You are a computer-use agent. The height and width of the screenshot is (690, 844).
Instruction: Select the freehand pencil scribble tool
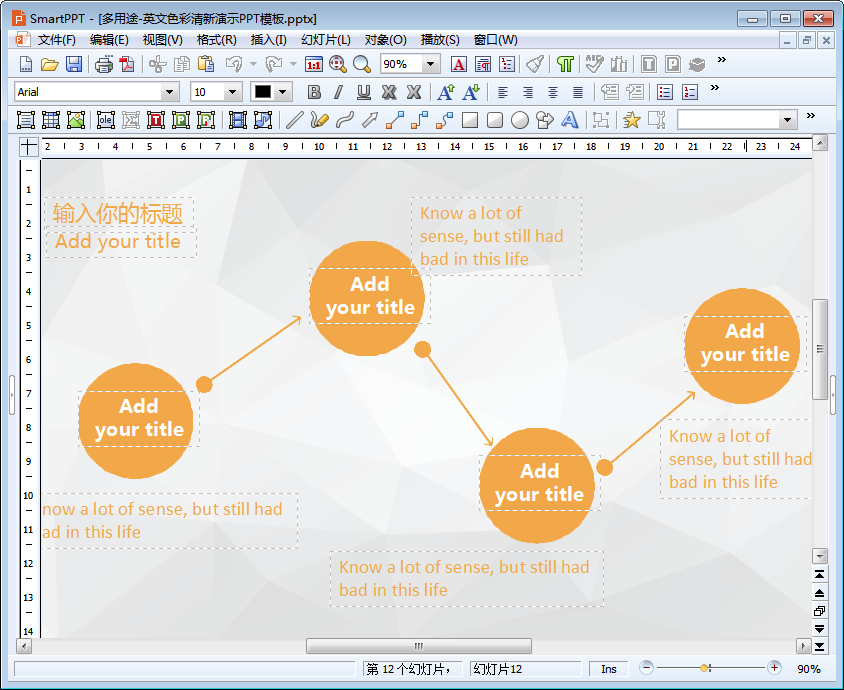(x=319, y=120)
